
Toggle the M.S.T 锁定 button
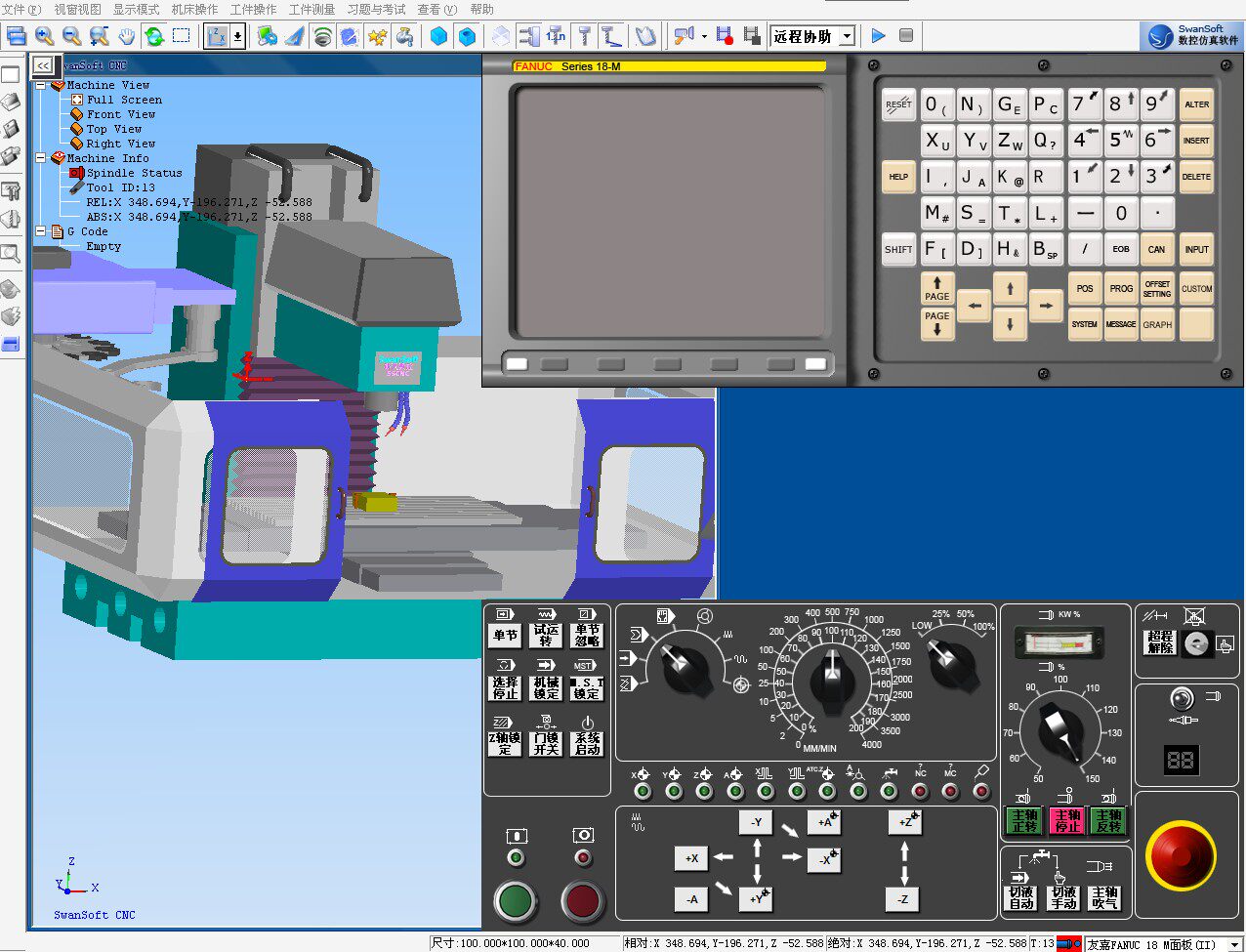(x=587, y=688)
